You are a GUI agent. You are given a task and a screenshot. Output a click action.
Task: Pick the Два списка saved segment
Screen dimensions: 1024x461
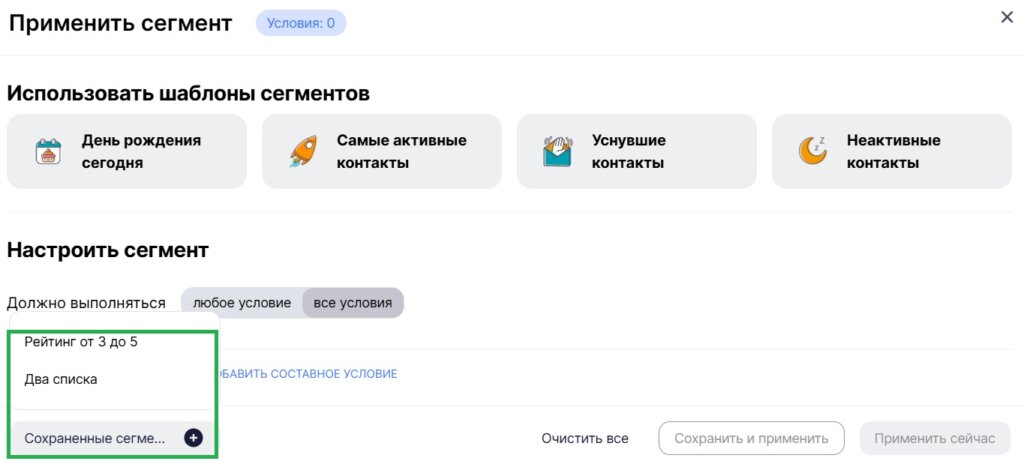click(x=61, y=380)
